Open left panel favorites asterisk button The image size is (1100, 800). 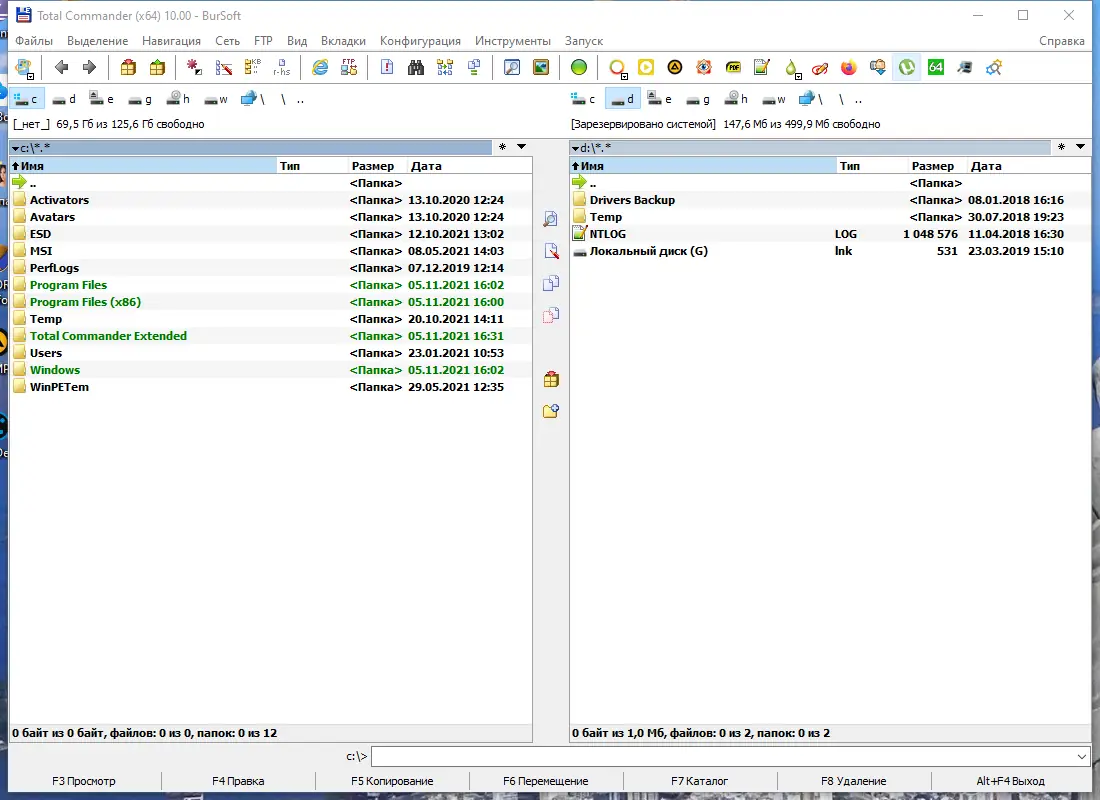[502, 147]
